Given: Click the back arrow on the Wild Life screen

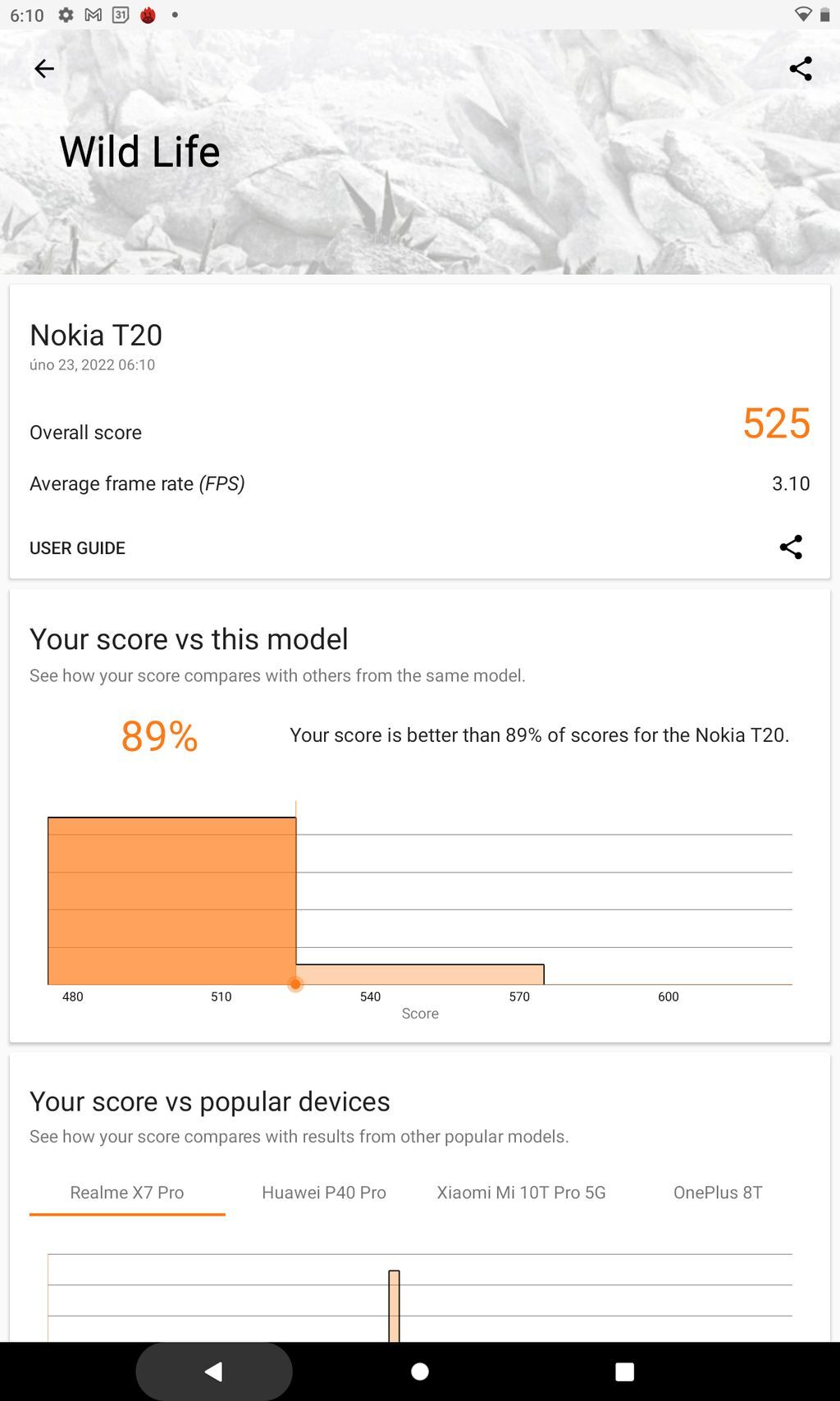Looking at the screenshot, I should (43, 68).
